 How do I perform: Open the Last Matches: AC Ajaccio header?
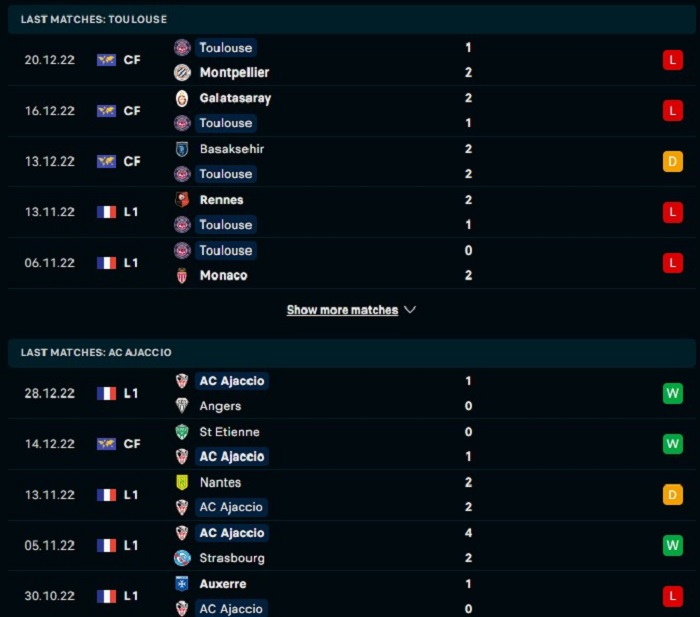(x=351, y=353)
